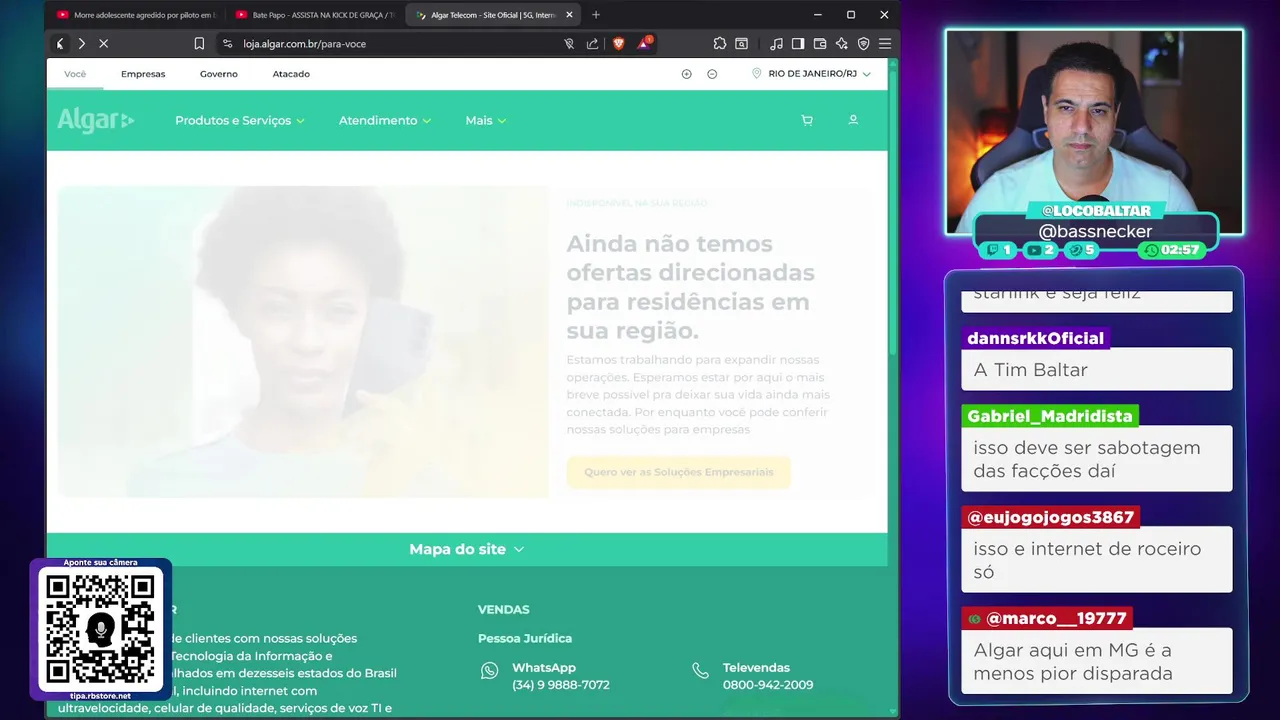The height and width of the screenshot is (720, 1280).
Task: Open the user account icon
Action: (853, 120)
